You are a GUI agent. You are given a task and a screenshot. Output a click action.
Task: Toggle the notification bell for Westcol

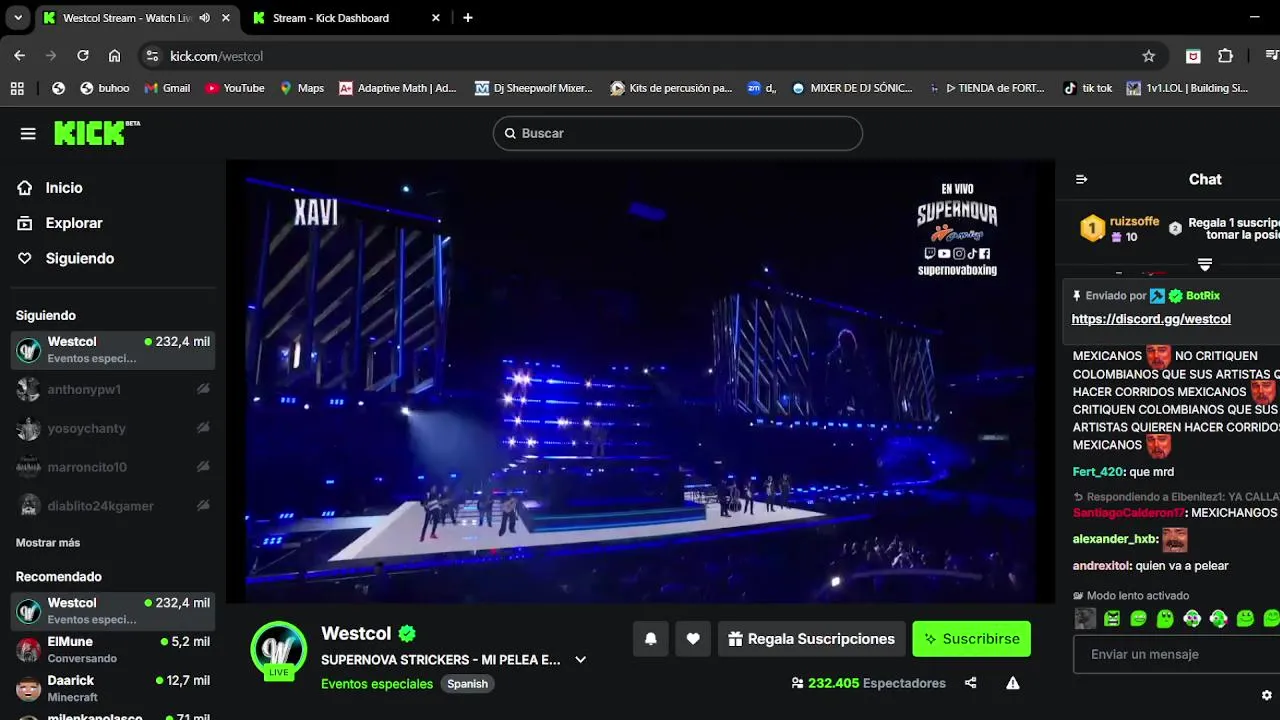(651, 639)
